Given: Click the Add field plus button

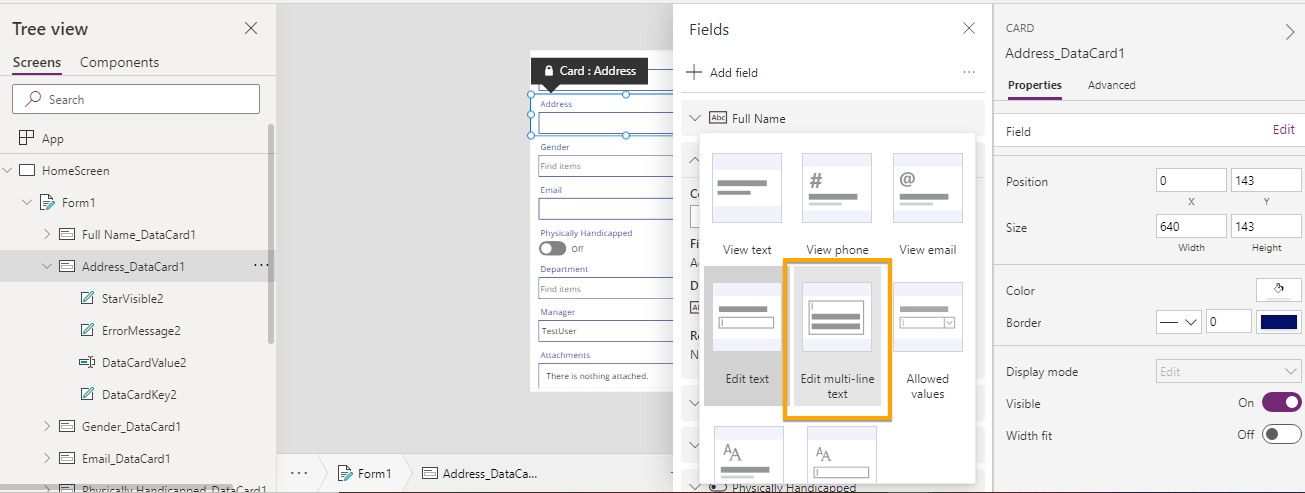Looking at the screenshot, I should pyautogui.click(x=694, y=72).
